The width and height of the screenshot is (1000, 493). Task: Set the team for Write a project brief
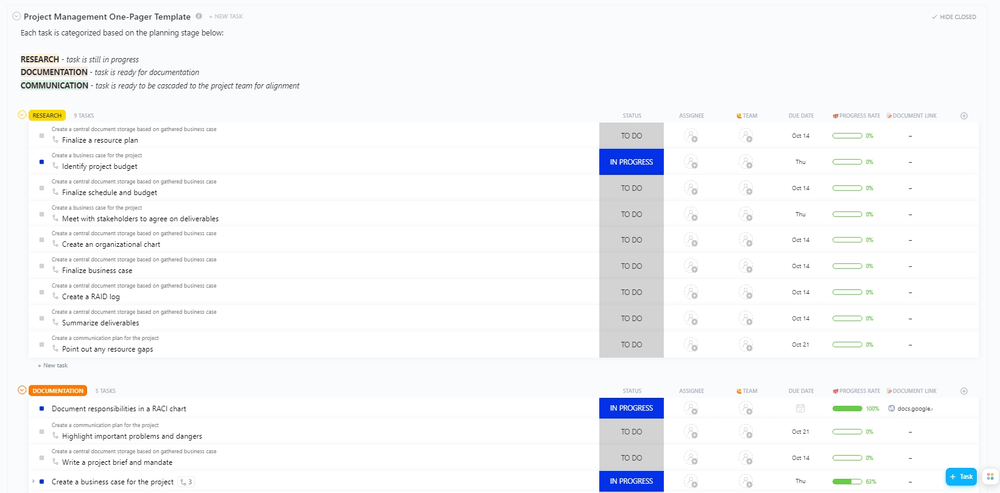coord(746,458)
